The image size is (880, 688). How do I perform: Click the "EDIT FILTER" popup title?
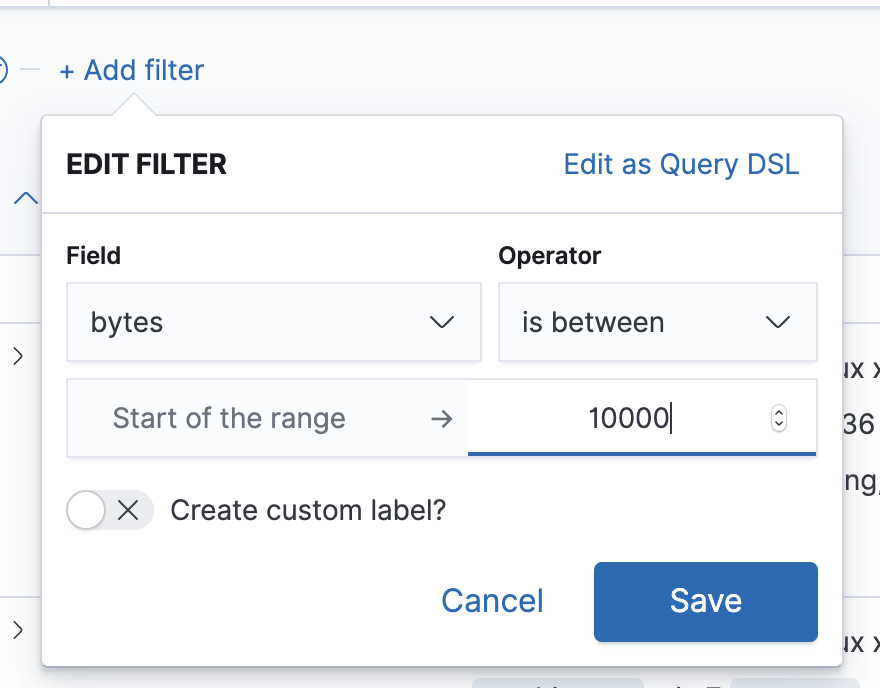tap(147, 164)
